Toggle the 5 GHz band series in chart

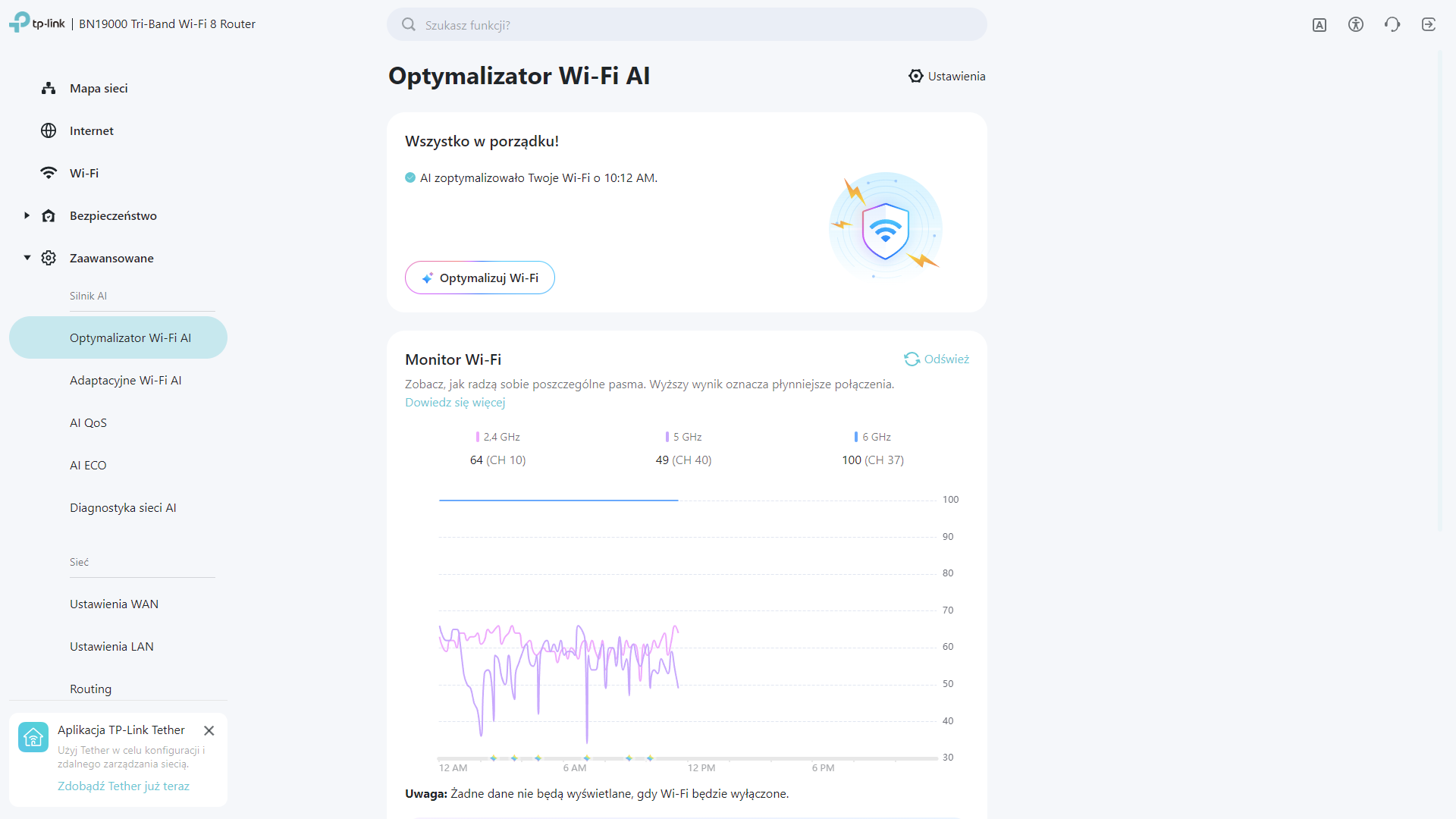pos(683,437)
